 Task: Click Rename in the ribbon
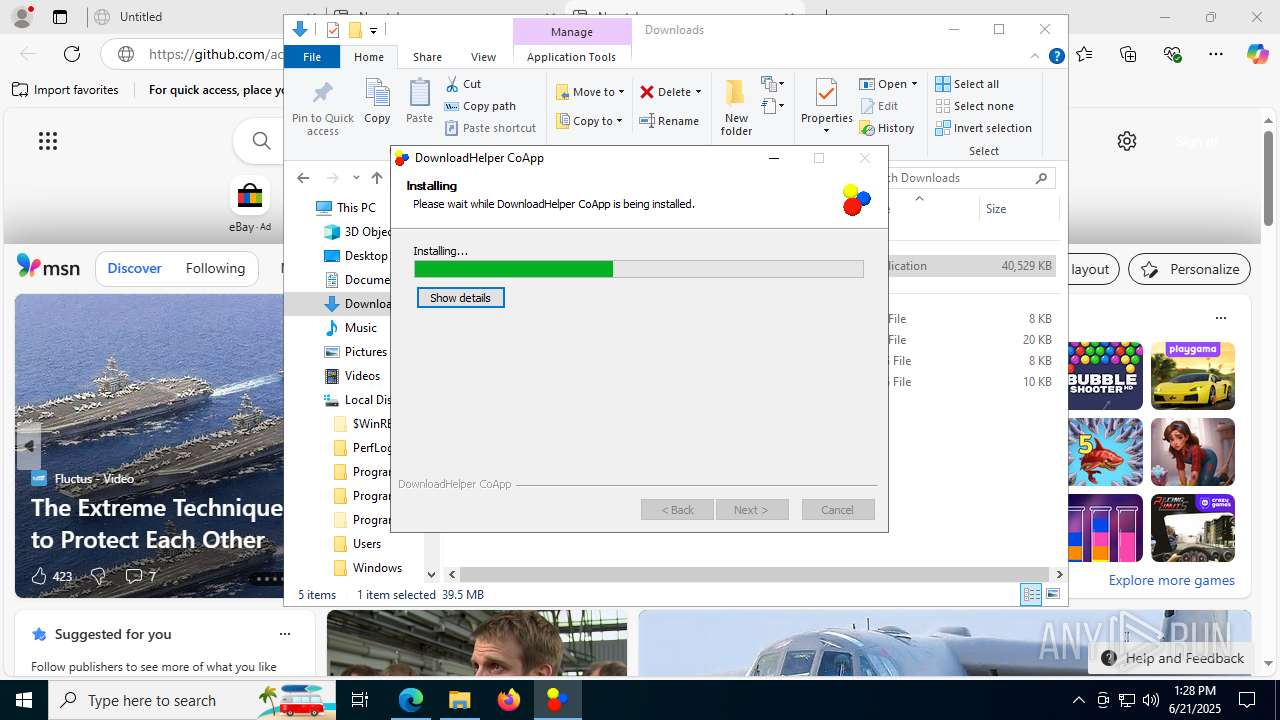[669, 121]
